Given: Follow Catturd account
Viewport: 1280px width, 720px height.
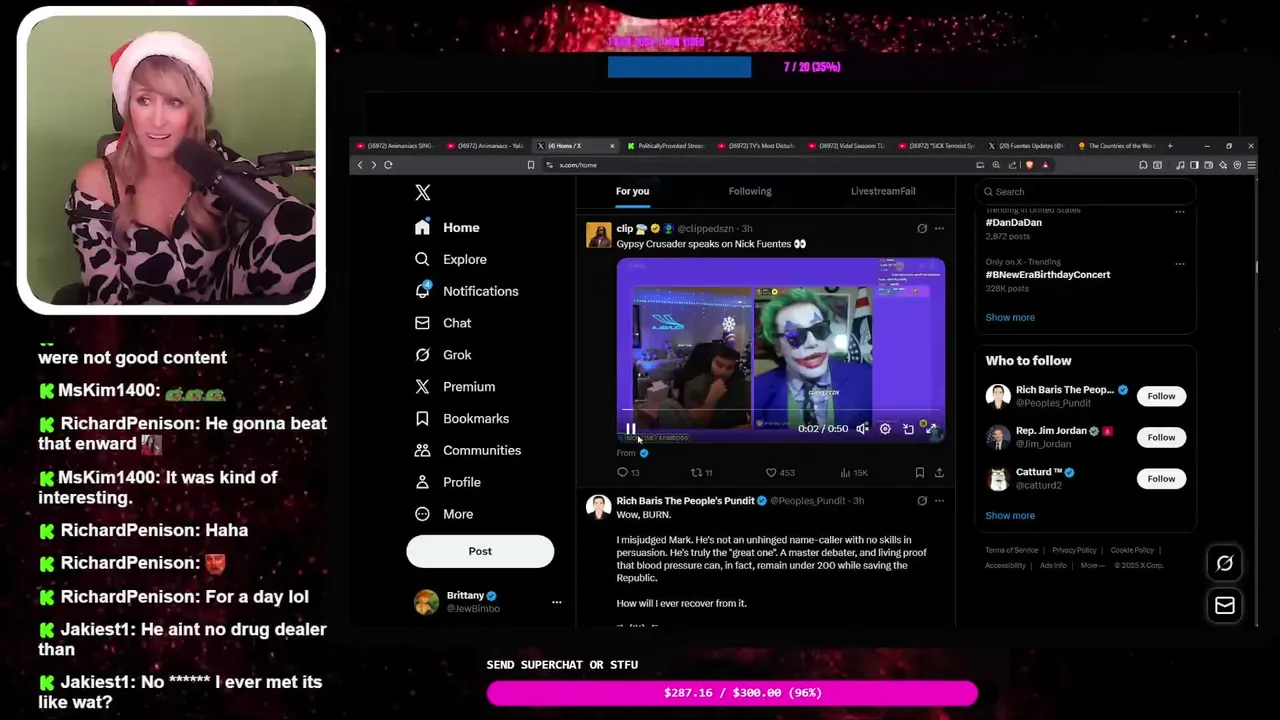Looking at the screenshot, I should (1161, 478).
